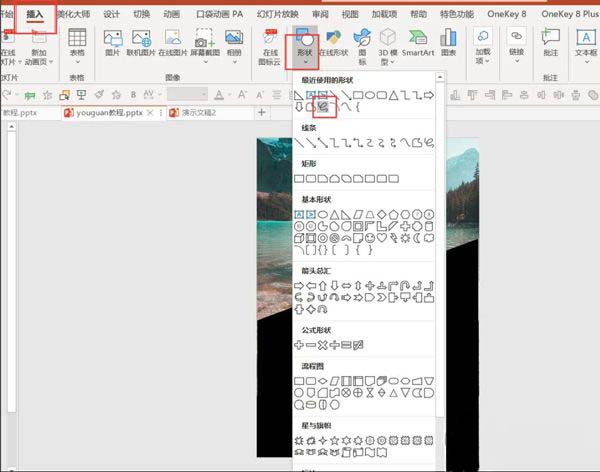Click the 联机图片 (Online Pictures) icon
The image size is (600, 472).
point(141,43)
